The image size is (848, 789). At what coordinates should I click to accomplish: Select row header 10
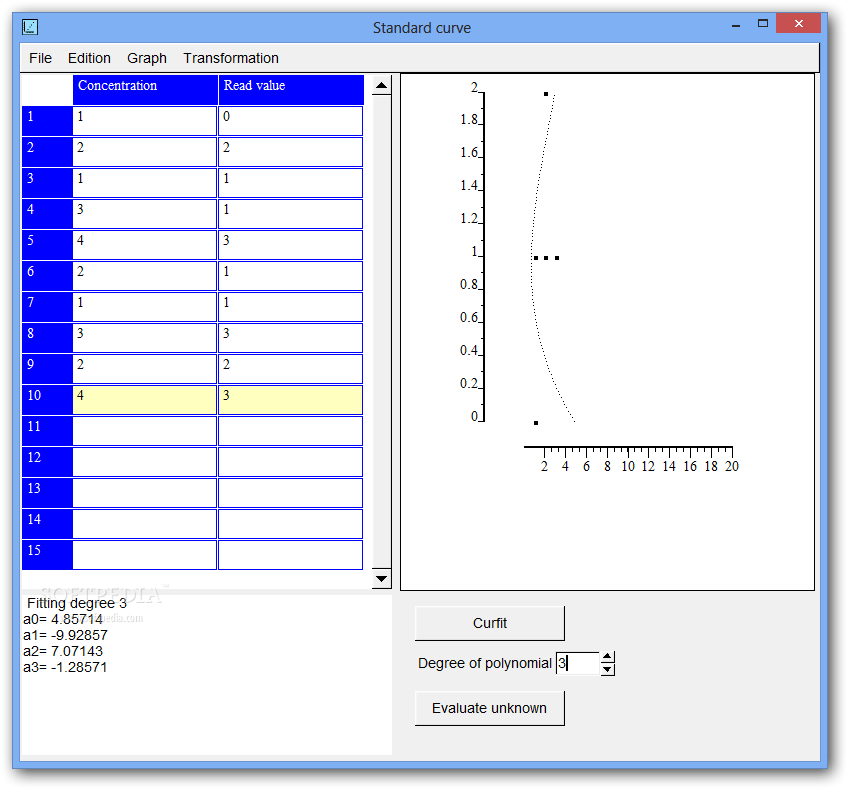47,400
